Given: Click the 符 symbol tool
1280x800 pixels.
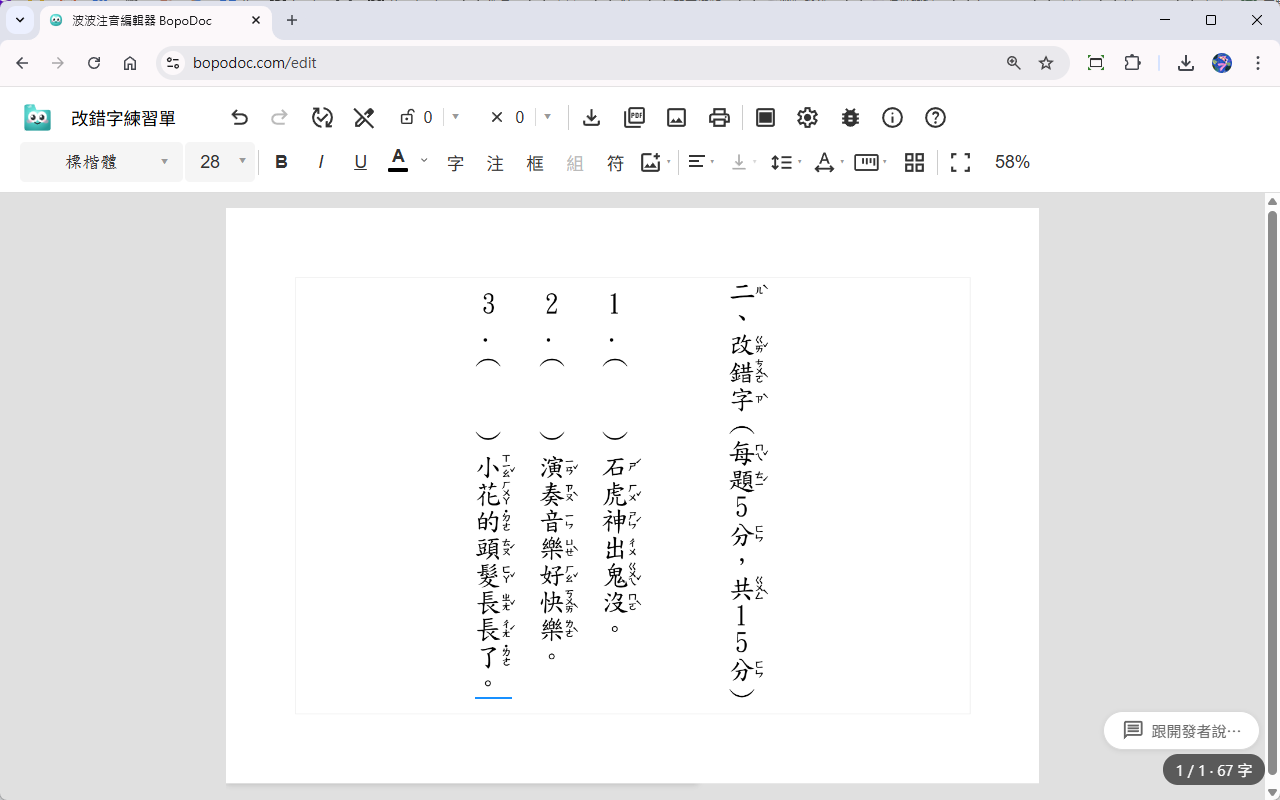Looking at the screenshot, I should pyautogui.click(x=615, y=162).
